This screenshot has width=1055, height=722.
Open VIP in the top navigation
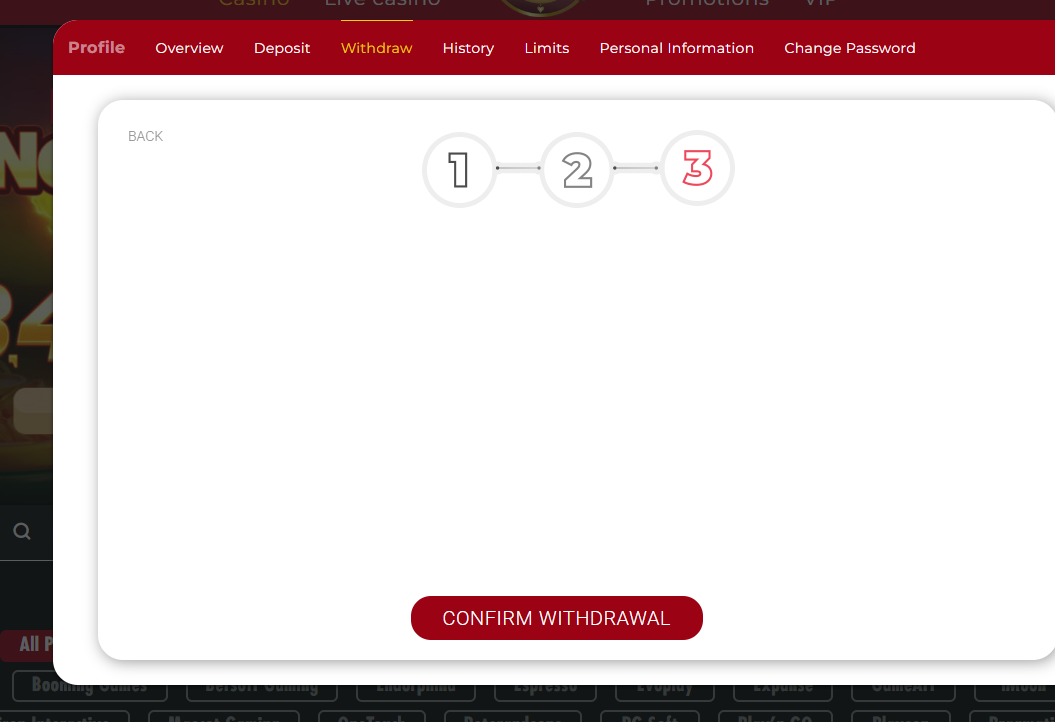pos(820,5)
